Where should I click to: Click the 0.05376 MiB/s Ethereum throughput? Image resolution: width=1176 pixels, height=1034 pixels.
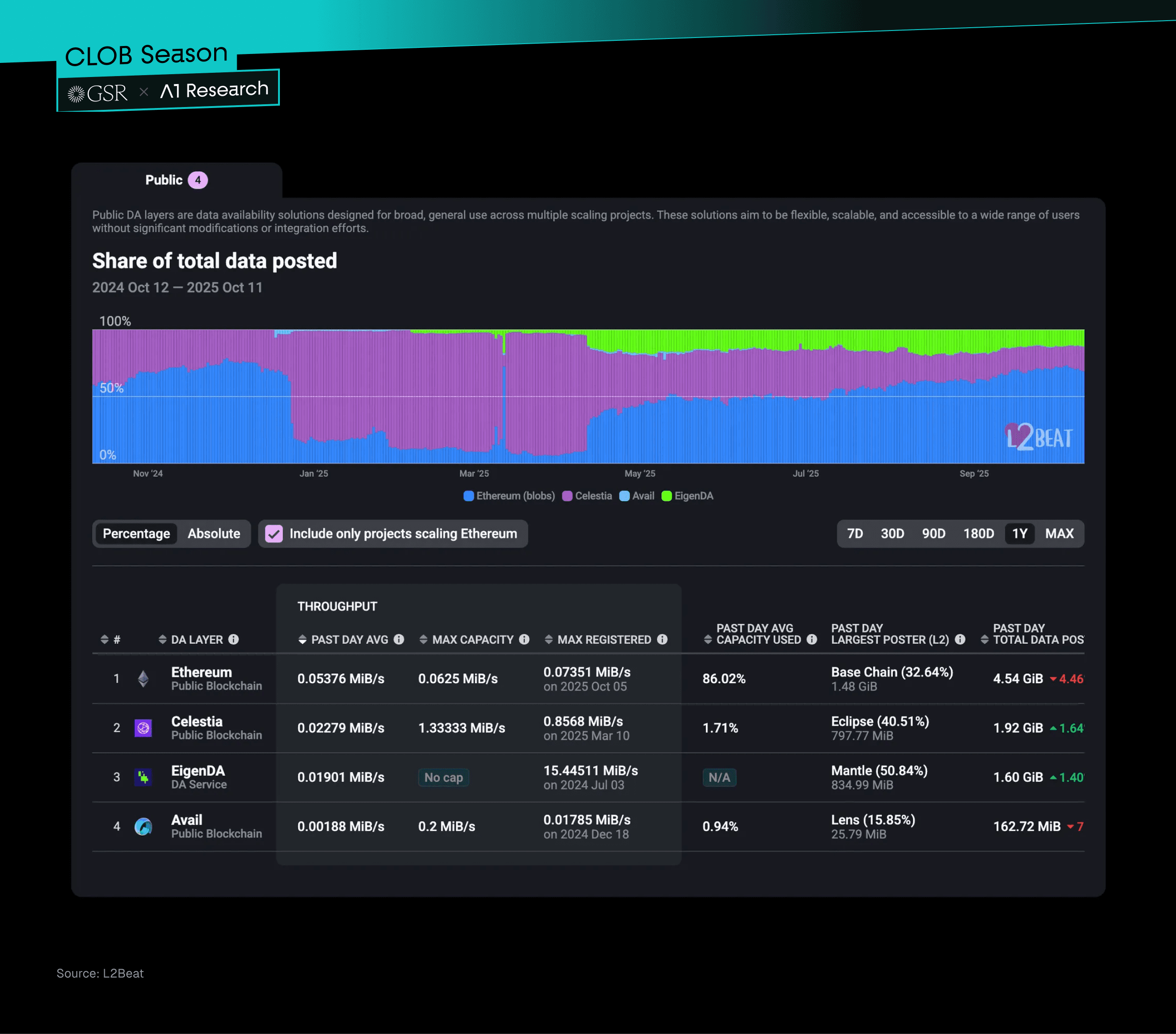click(340, 679)
